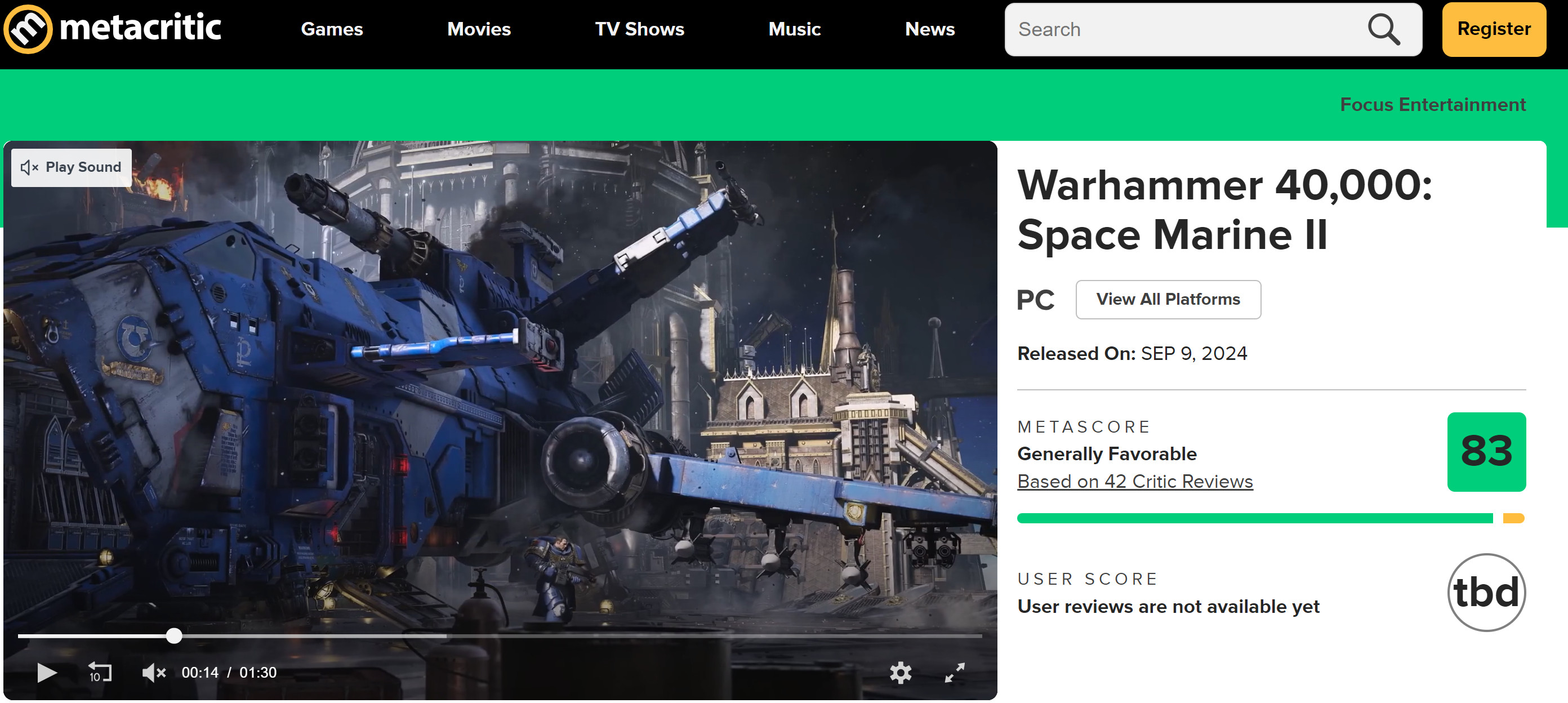The image size is (1568, 703).
Task: Open Based on 42 Critic Reviews link
Action: pos(1135,482)
